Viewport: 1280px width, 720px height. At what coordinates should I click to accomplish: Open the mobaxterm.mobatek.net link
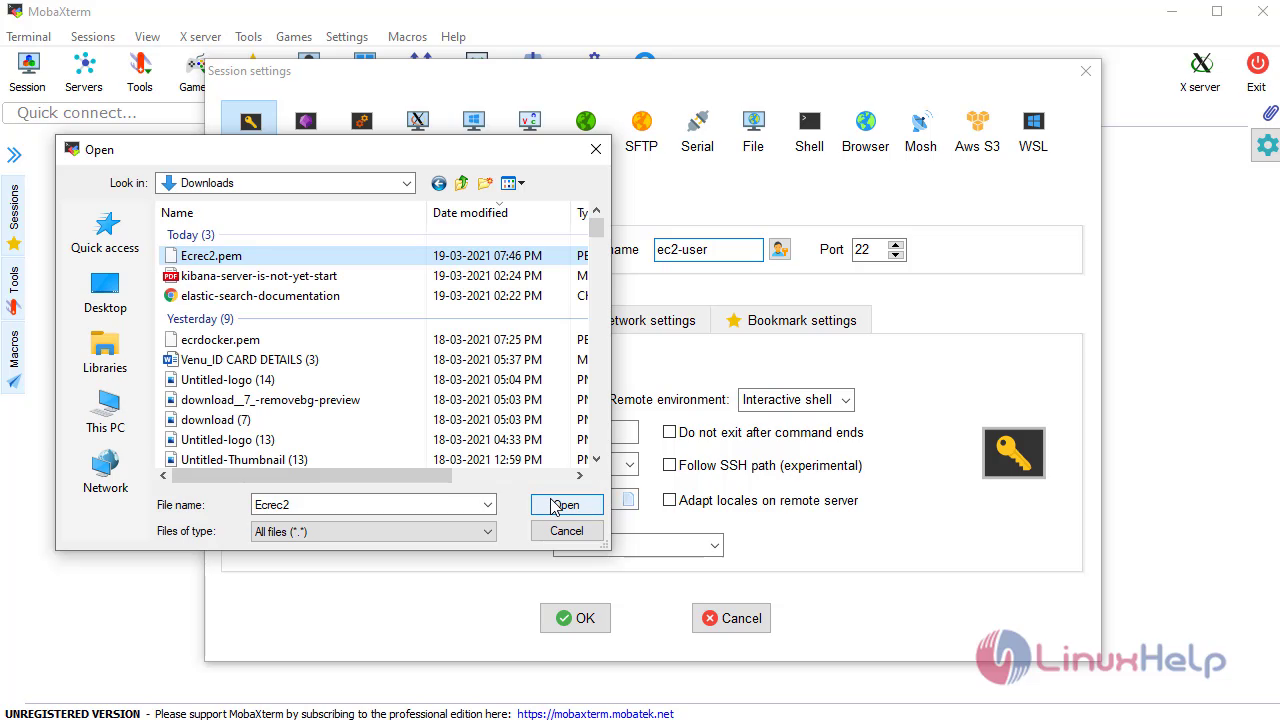coord(595,714)
